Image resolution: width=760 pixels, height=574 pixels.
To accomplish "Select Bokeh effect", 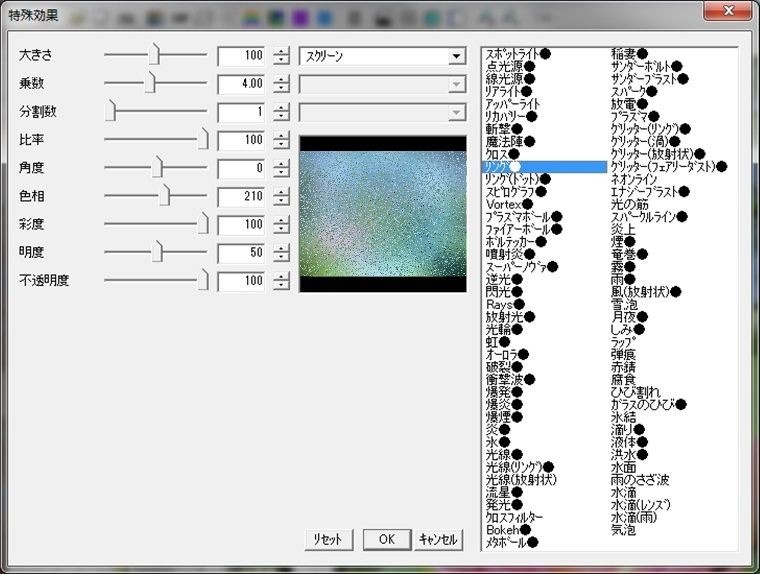I will (x=508, y=530).
